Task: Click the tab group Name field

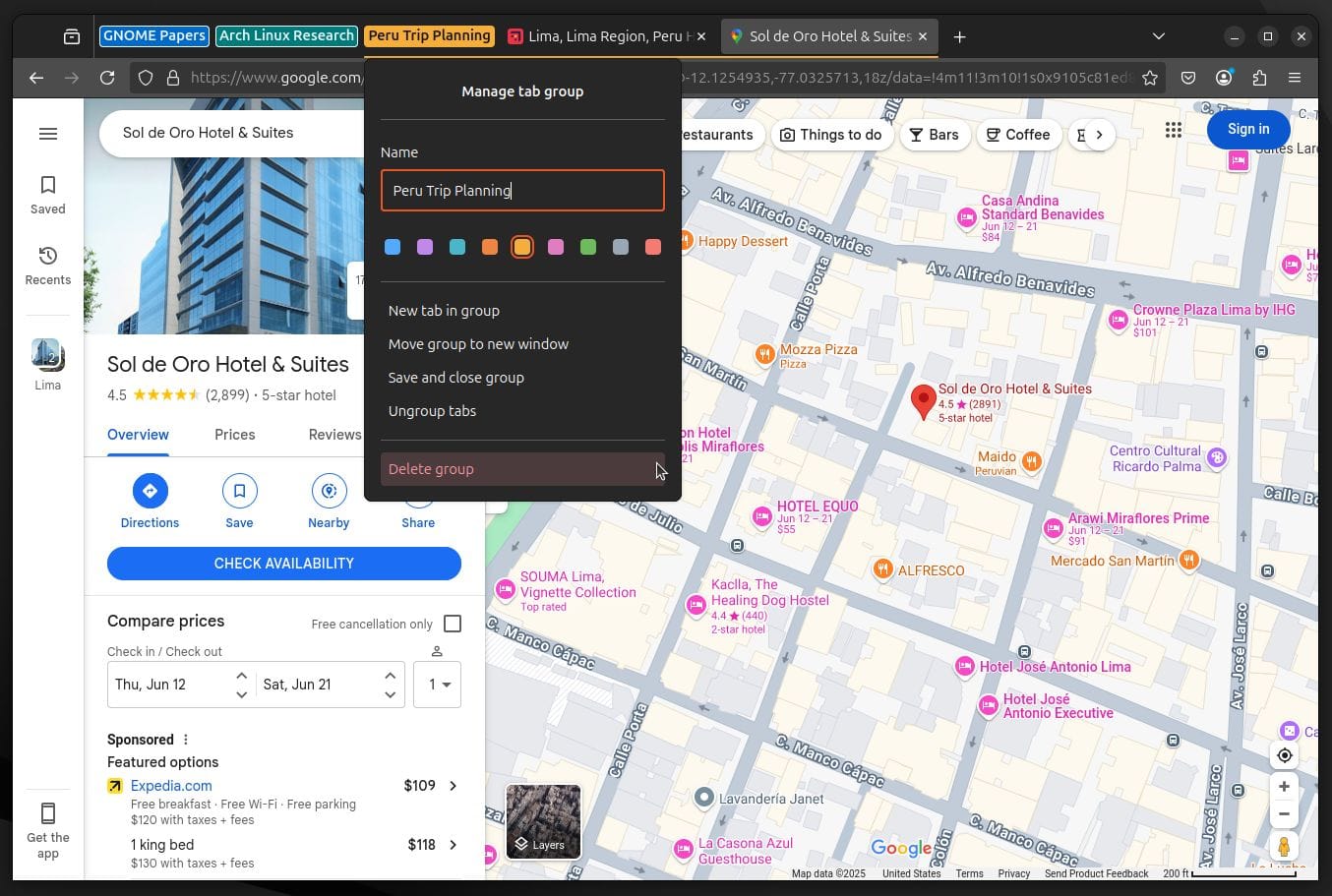Action: coord(522,191)
